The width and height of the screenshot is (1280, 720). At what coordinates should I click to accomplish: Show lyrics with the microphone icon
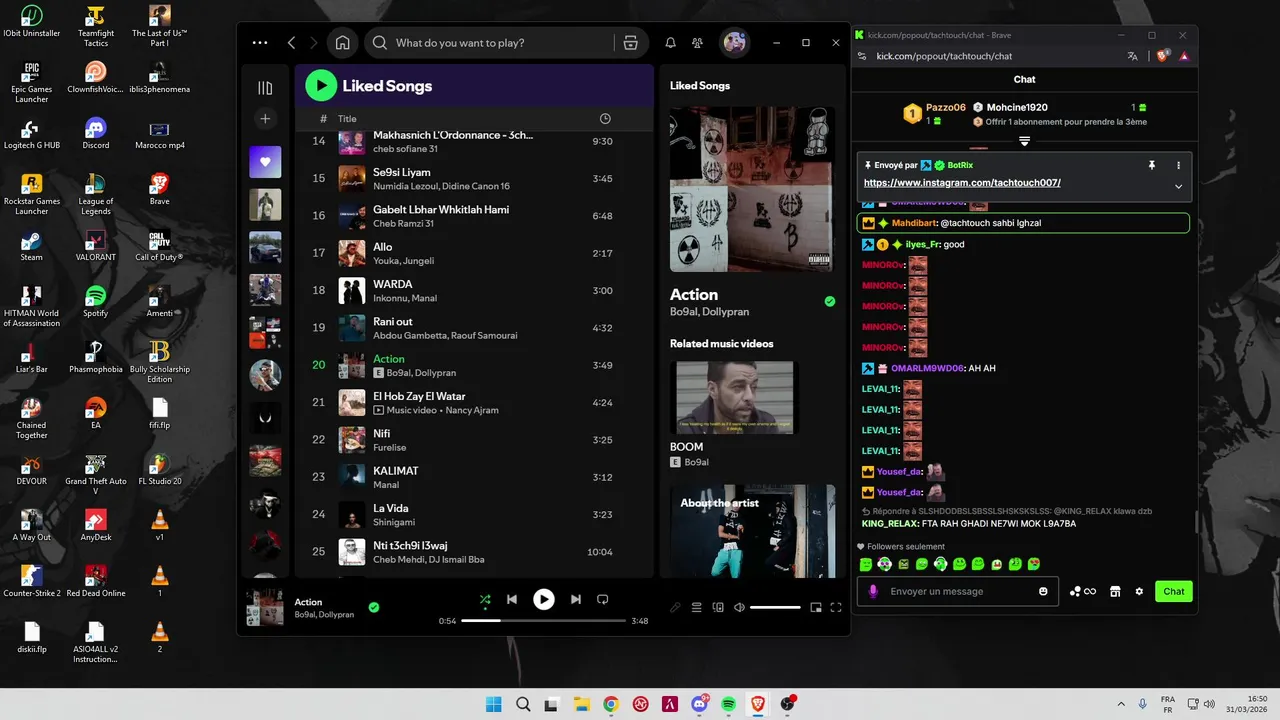pos(676,607)
